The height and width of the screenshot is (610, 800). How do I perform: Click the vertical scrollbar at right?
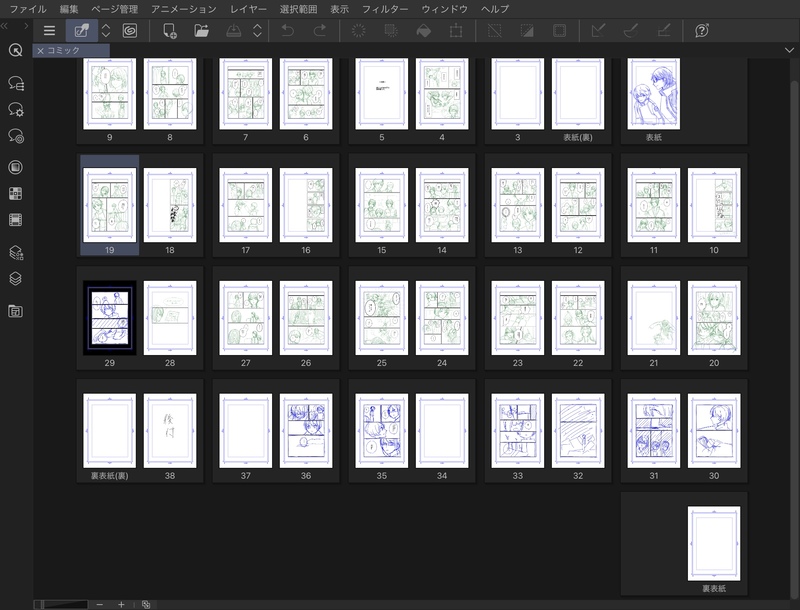click(794, 337)
